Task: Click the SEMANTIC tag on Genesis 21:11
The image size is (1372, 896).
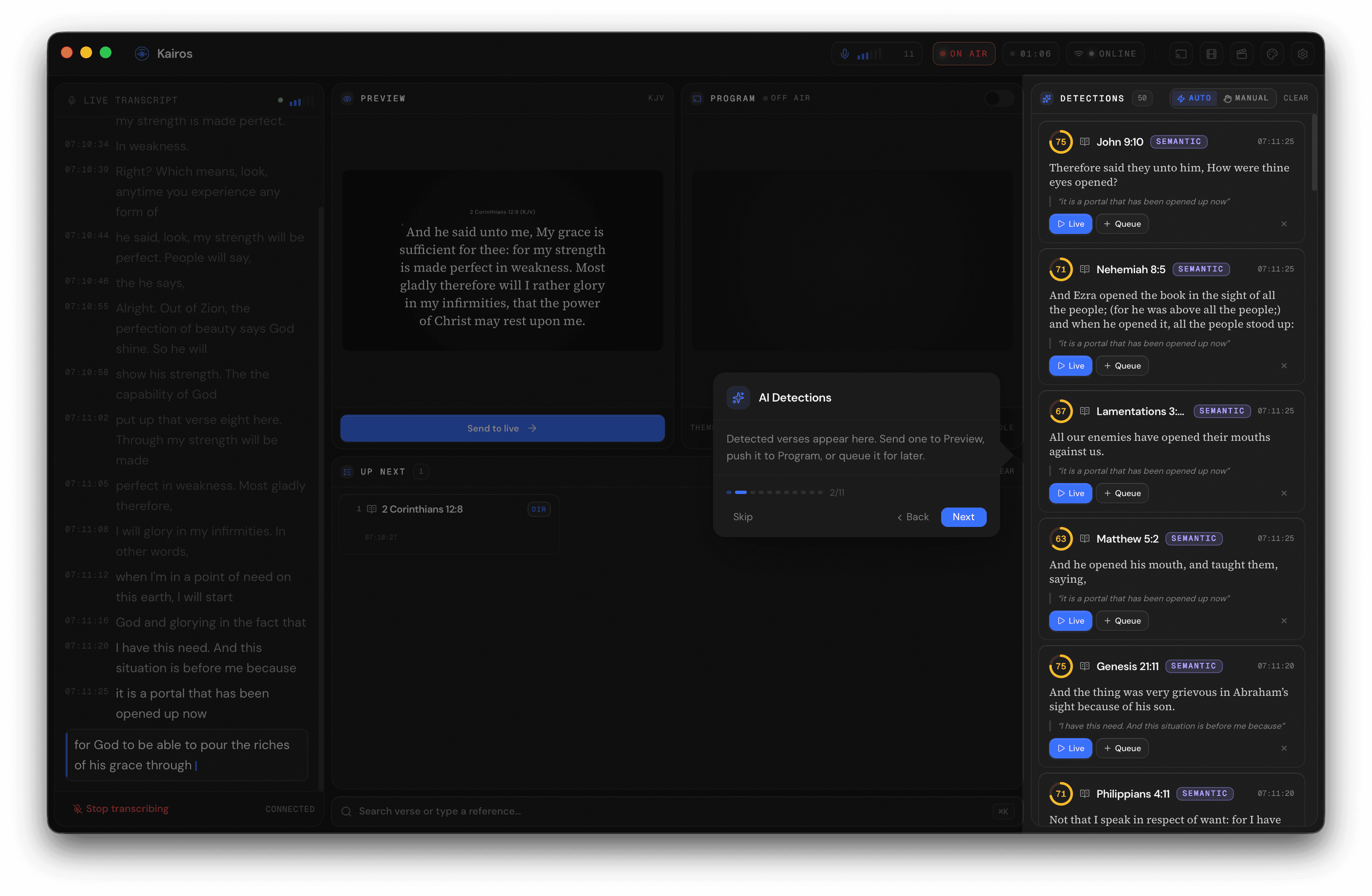Action: click(x=1193, y=665)
